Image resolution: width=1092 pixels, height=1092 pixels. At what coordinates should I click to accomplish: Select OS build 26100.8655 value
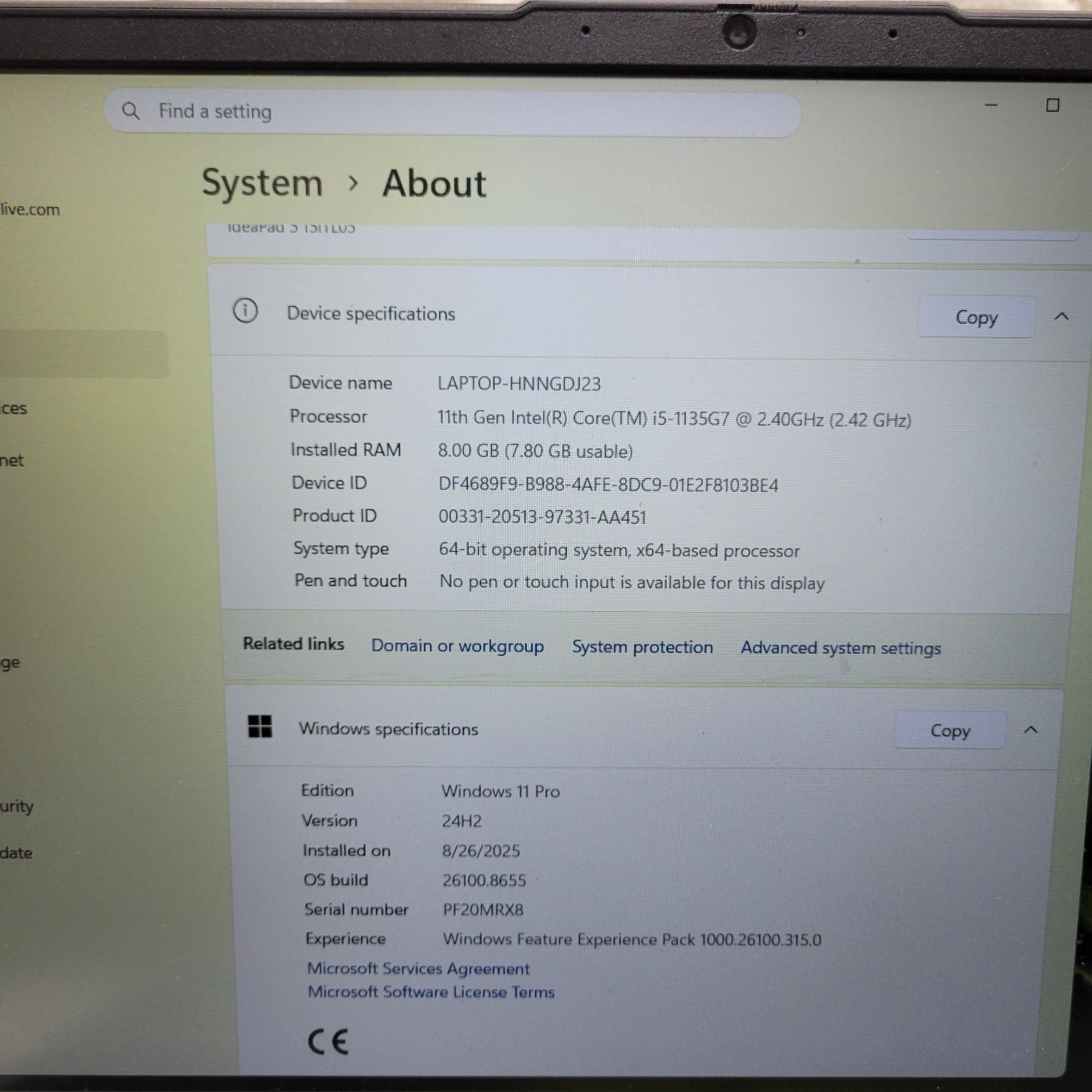(x=484, y=880)
